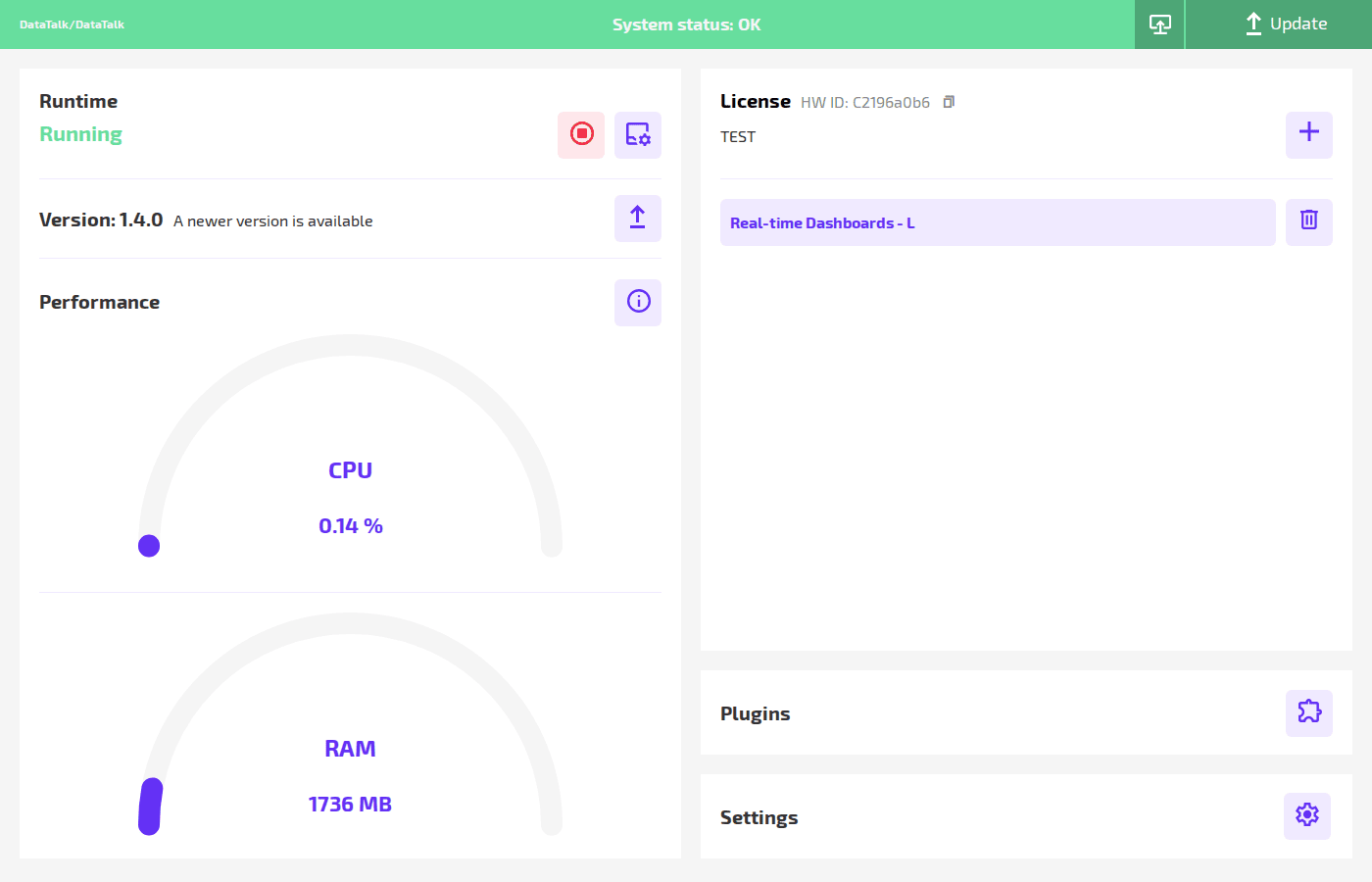
Task: Click the 0.14 % CPU value
Action: (351, 526)
